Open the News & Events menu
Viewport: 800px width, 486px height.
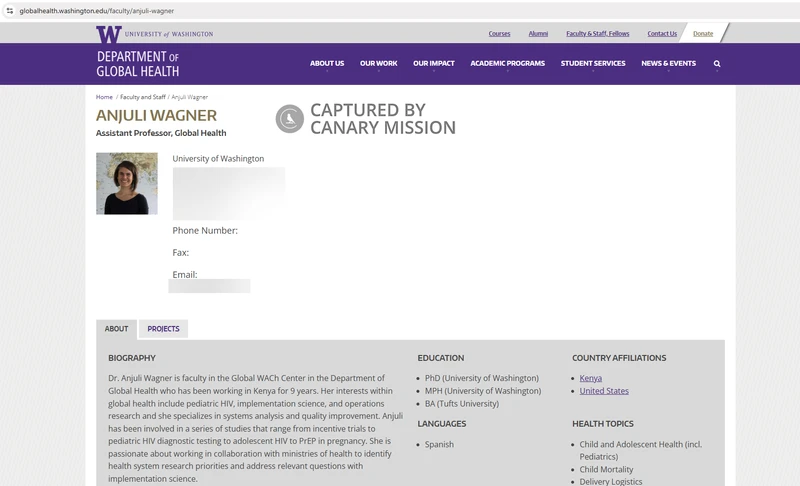(x=668, y=63)
